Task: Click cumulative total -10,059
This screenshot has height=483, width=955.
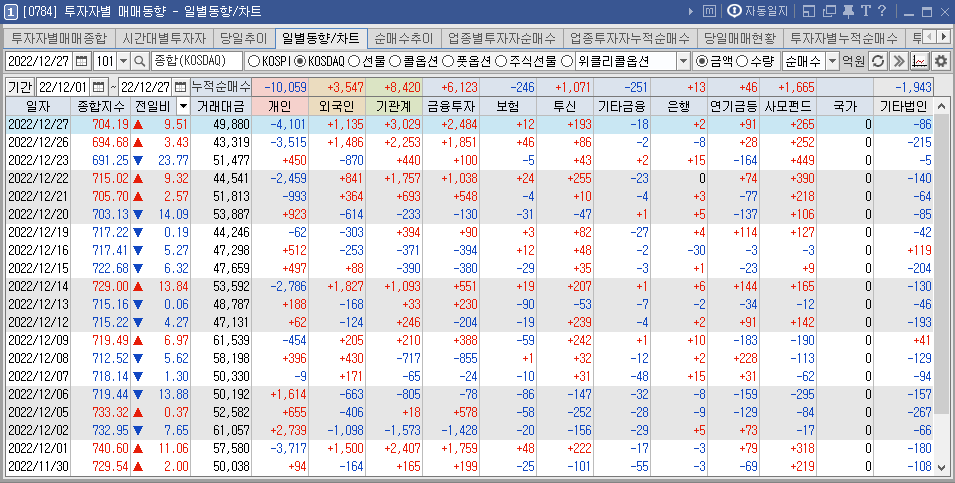Action: click(285, 87)
